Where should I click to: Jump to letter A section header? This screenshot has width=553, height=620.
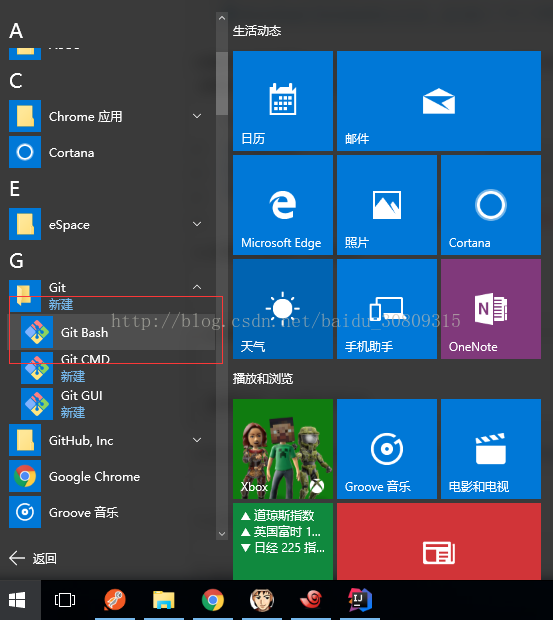pyautogui.click(x=16, y=30)
